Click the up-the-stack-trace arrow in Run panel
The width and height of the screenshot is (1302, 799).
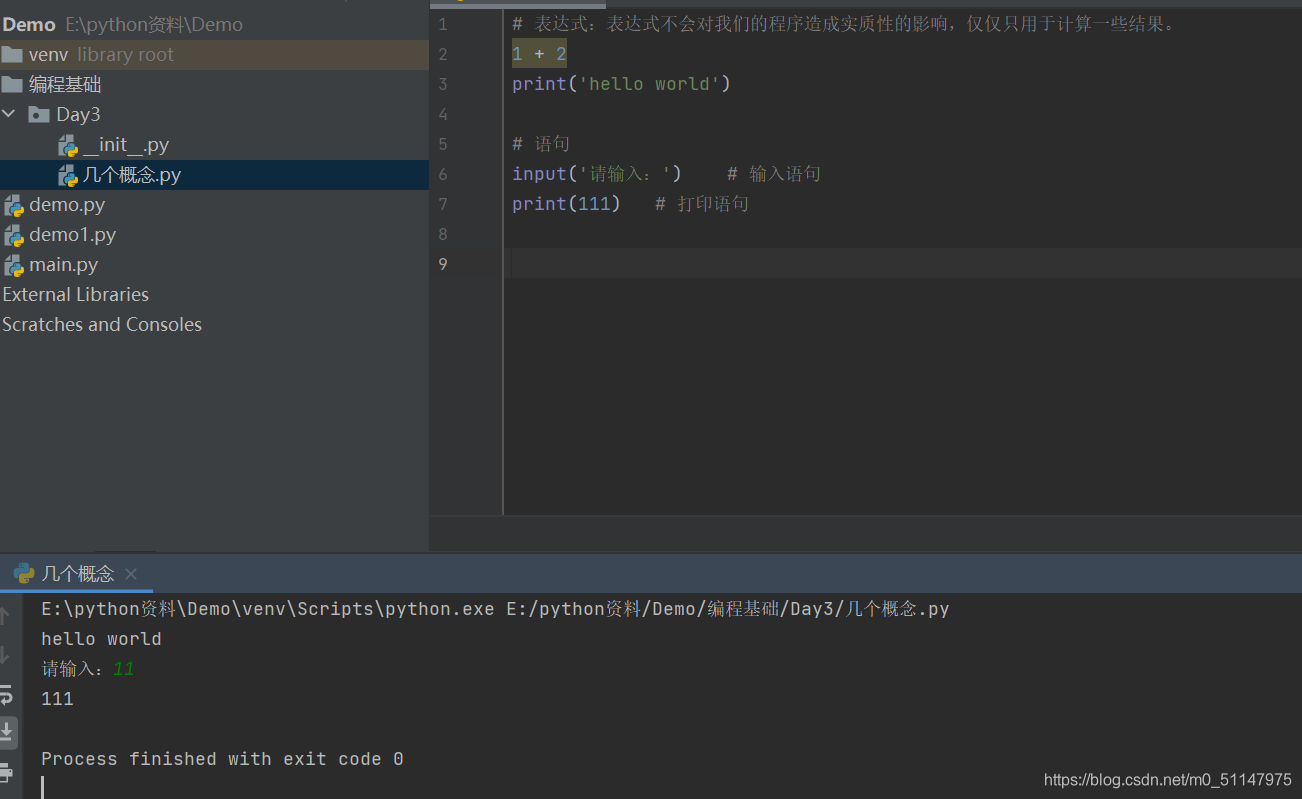4,616
